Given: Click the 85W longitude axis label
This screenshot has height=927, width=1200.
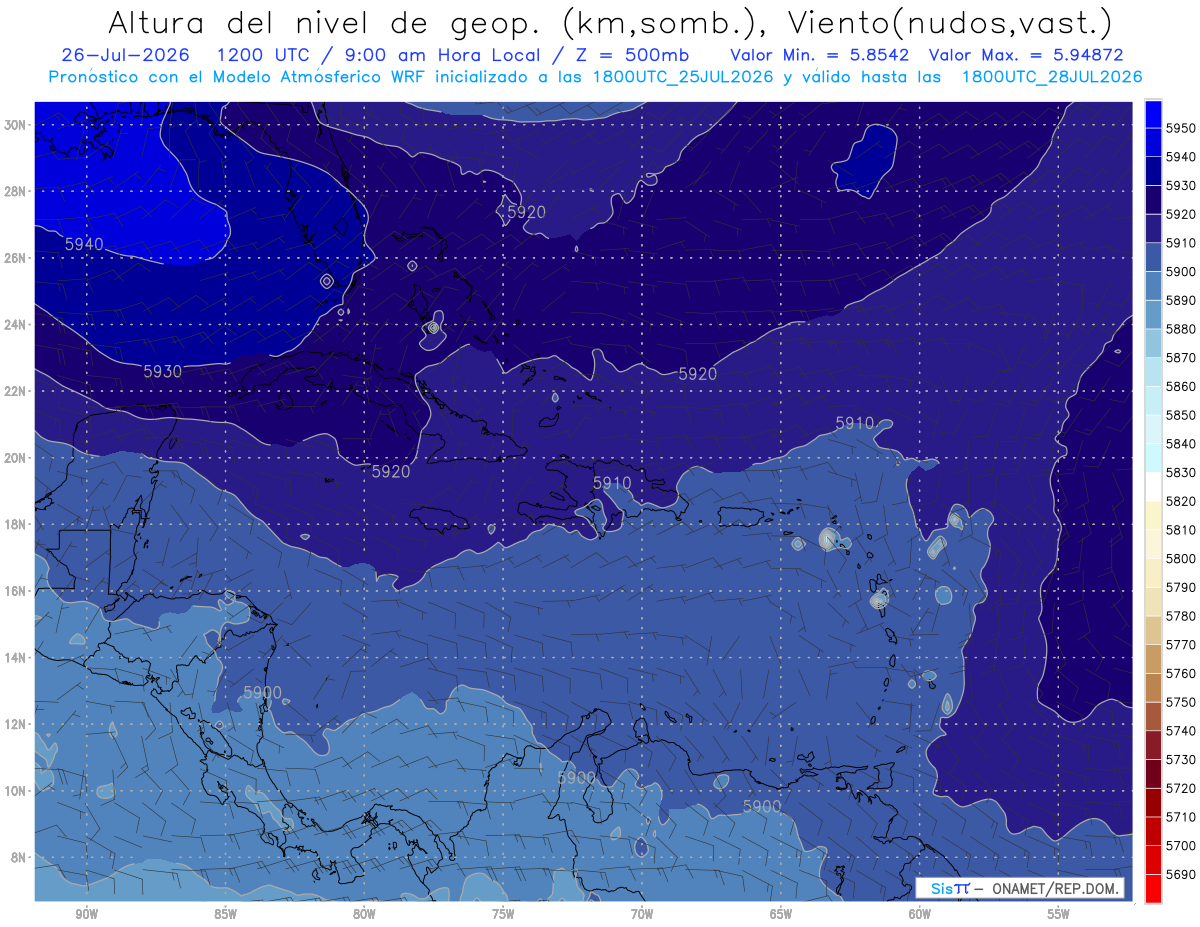Looking at the screenshot, I should coord(225,913).
